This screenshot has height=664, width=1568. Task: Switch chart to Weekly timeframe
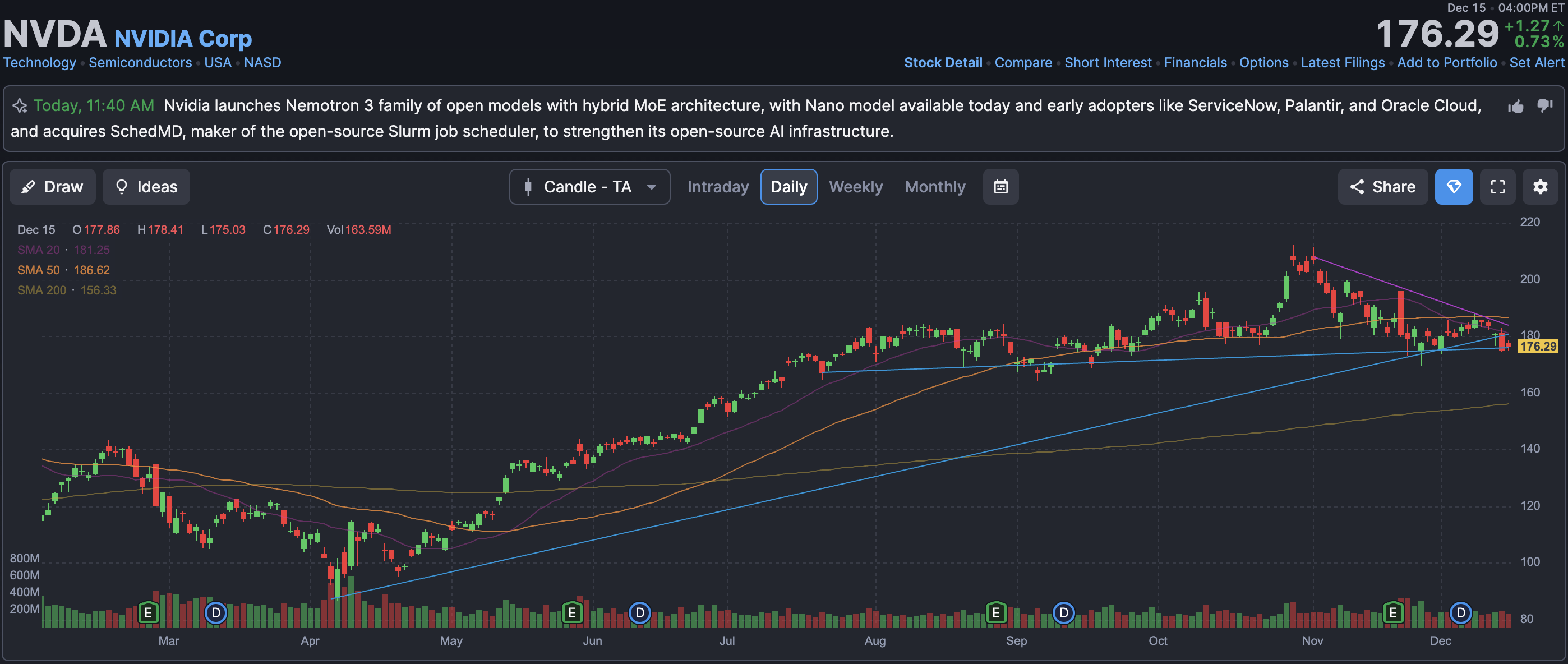pyautogui.click(x=855, y=187)
